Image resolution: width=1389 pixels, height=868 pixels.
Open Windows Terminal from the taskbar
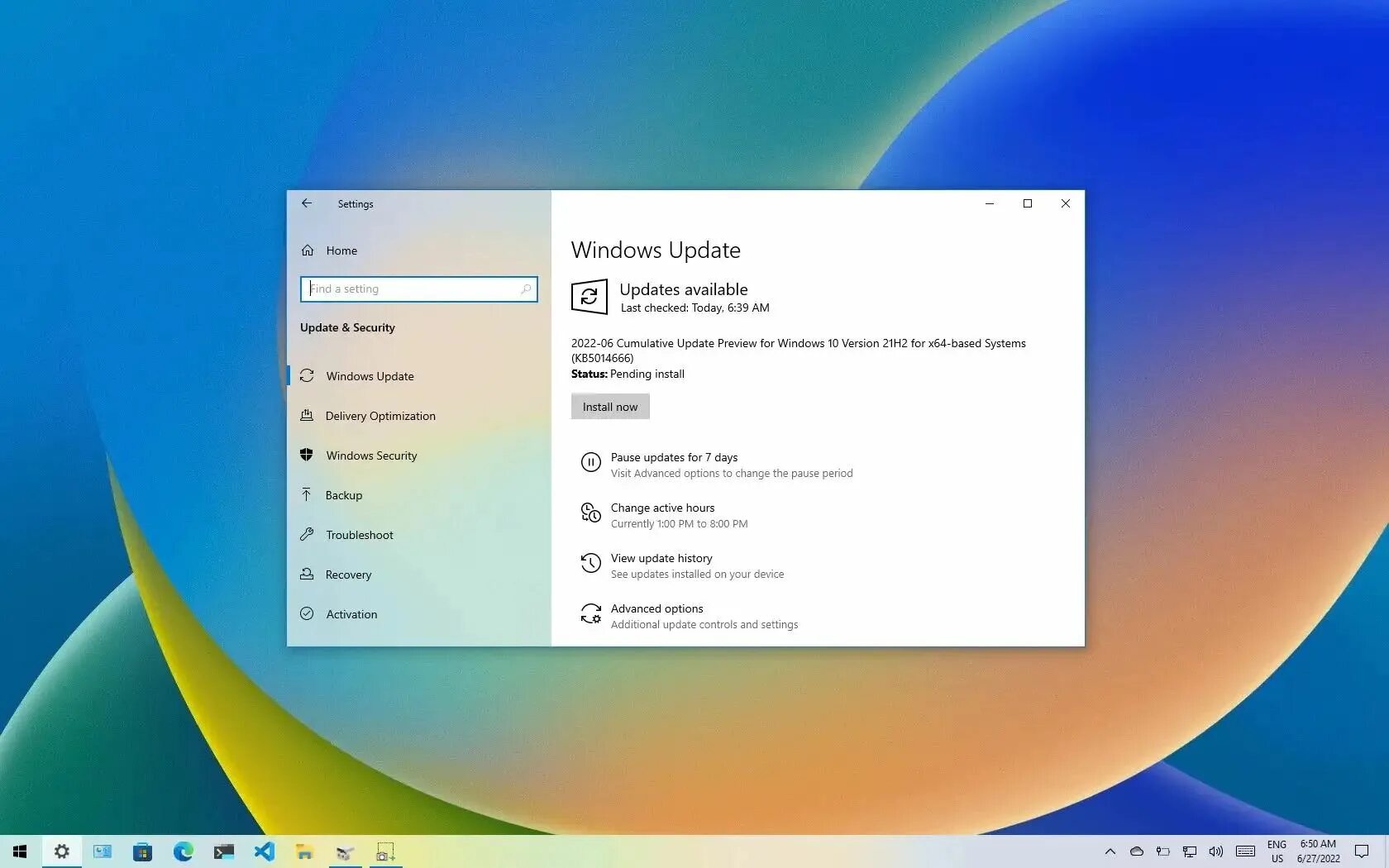coord(223,851)
